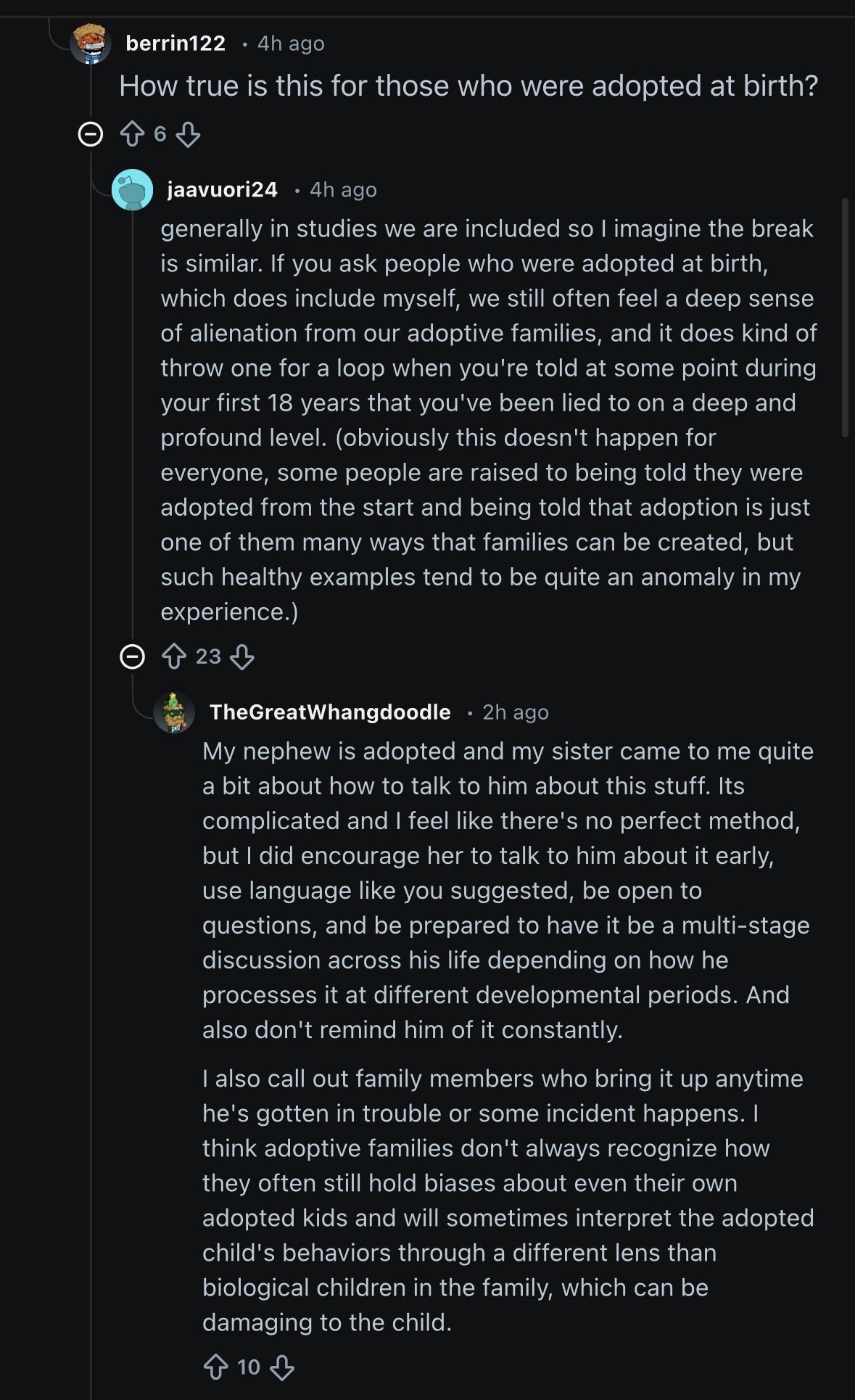Viewport: 855px width, 1400px height.
Task: Click the vote count 23 on jaavuori24's comment
Action: [208, 656]
